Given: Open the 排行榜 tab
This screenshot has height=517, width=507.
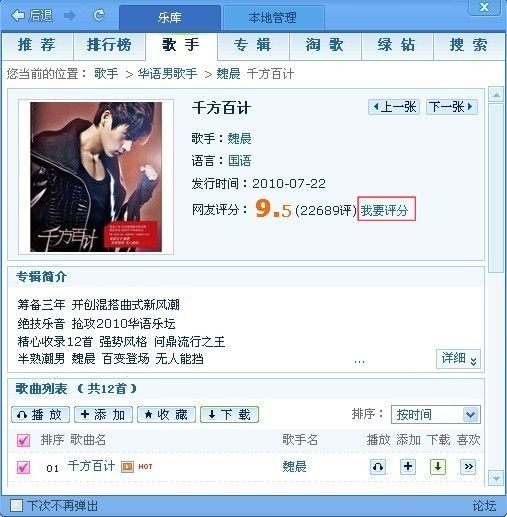Looking at the screenshot, I should [x=109, y=45].
